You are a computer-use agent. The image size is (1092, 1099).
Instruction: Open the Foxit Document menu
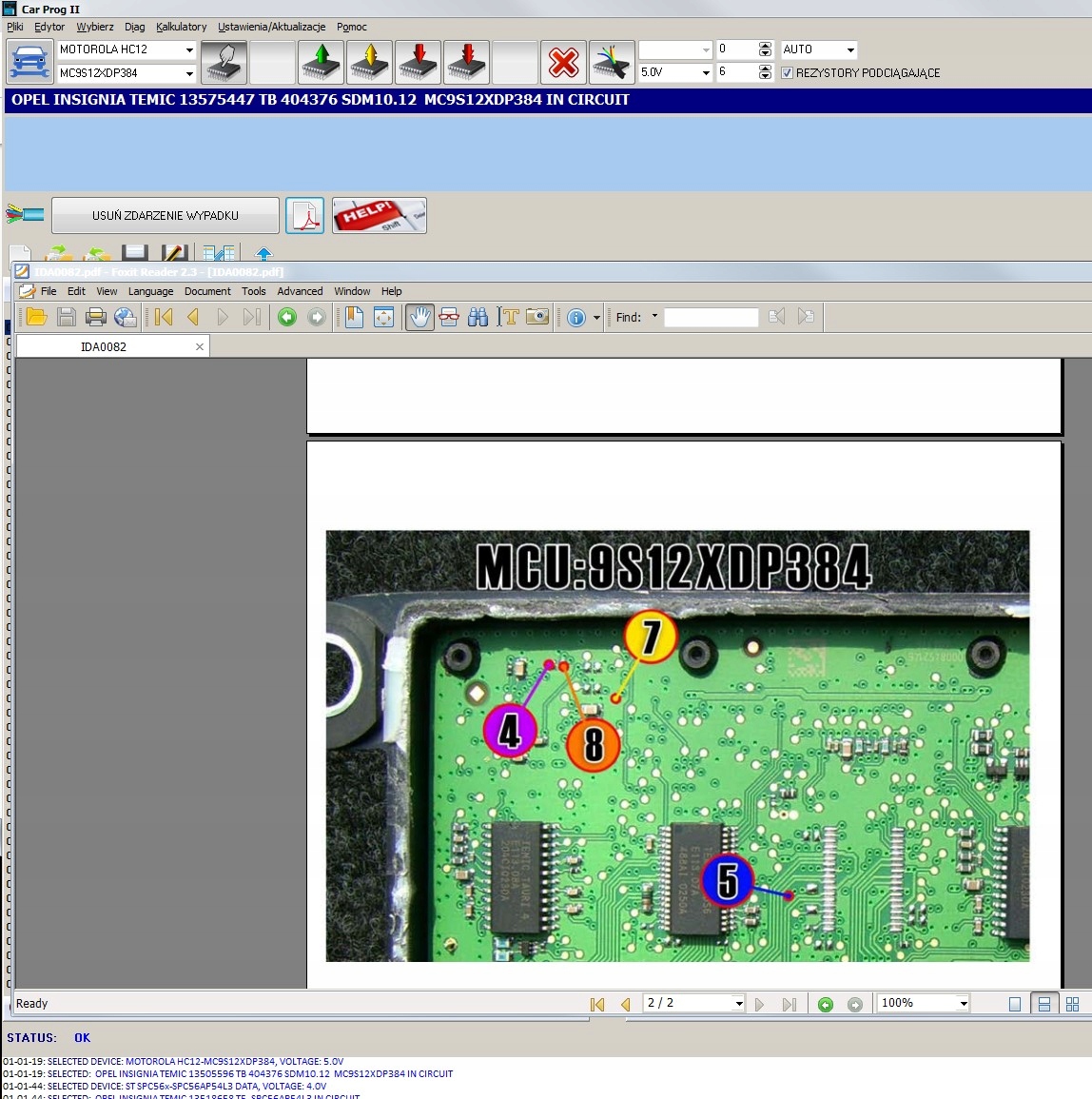click(x=207, y=291)
